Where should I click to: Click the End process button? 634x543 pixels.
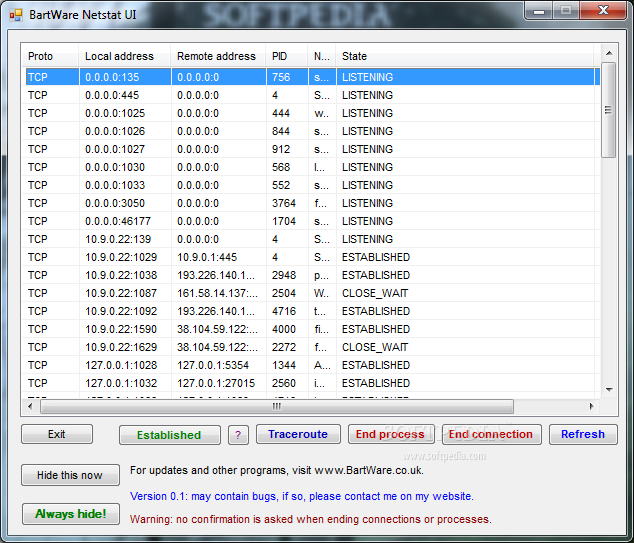pyautogui.click(x=390, y=434)
